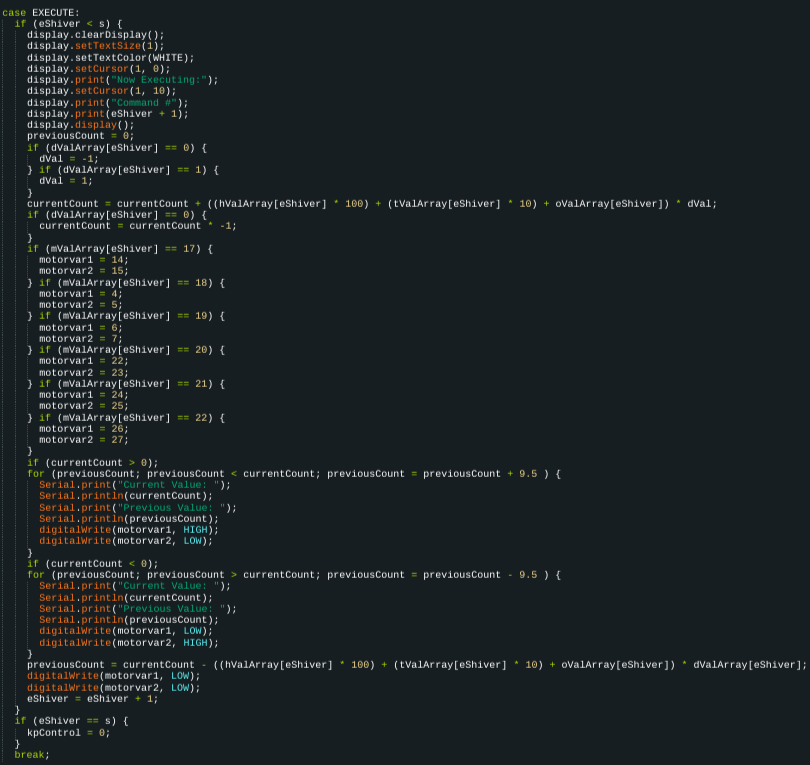Click the 'if (currentCount < 0);' line
The height and width of the screenshot is (765, 810).
click(x=92, y=564)
